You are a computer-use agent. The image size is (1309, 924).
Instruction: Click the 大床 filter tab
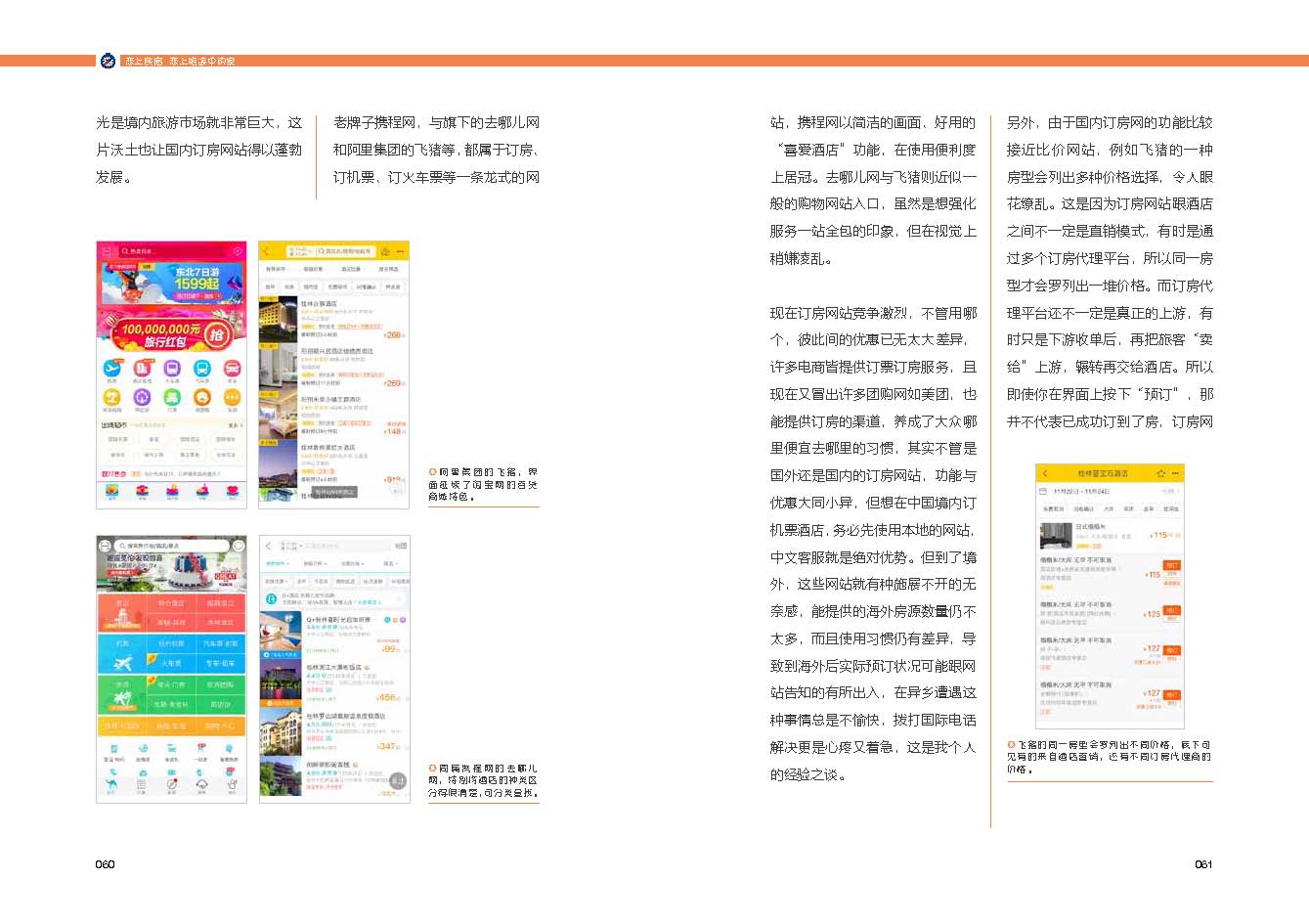1109,508
